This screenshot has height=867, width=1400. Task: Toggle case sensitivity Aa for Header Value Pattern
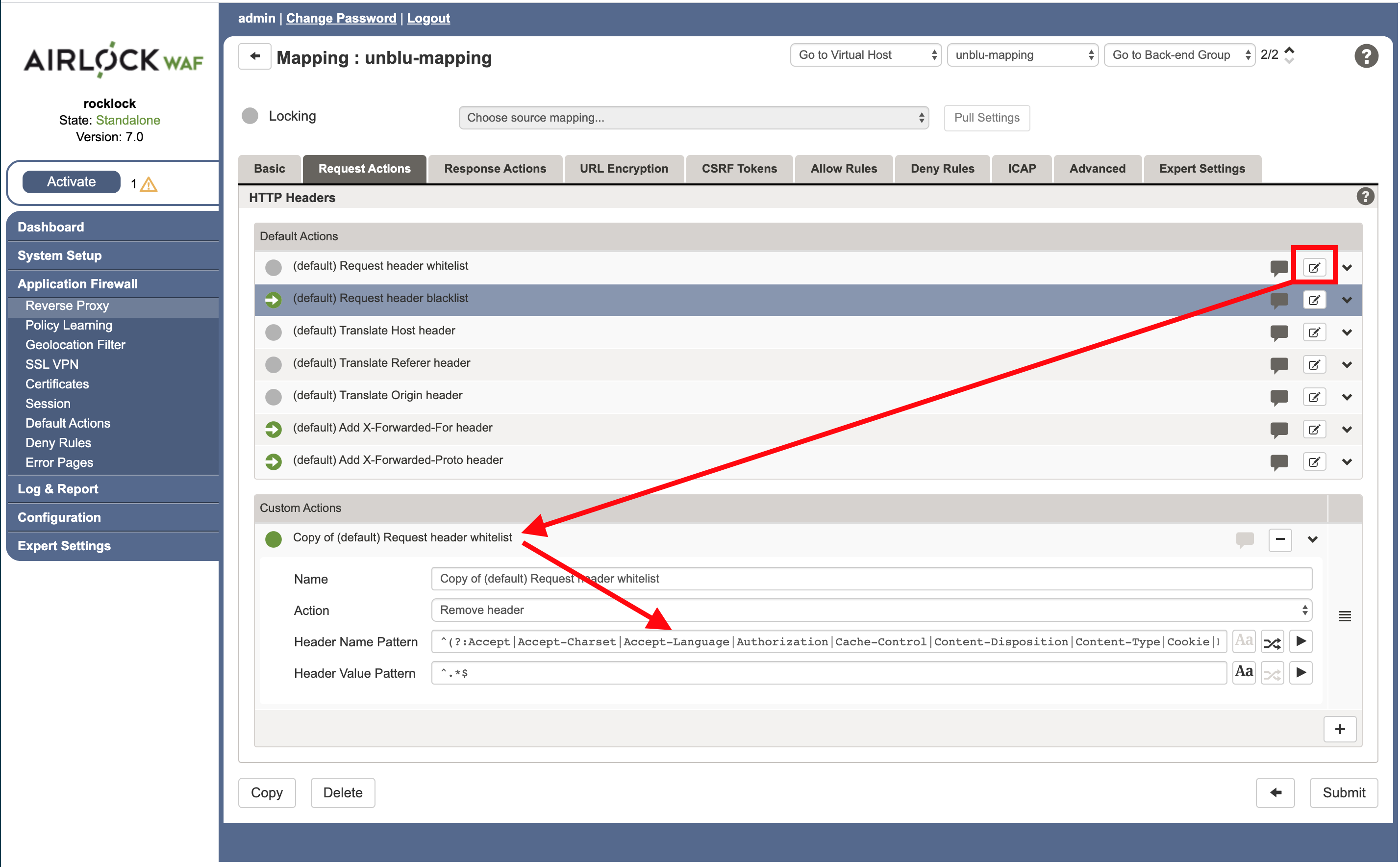point(1244,672)
